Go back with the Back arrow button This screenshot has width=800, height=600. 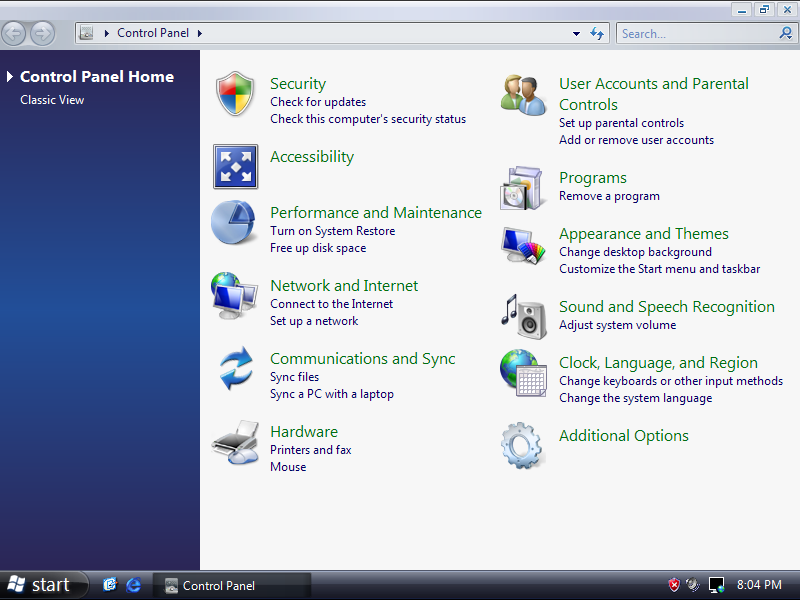[14, 34]
